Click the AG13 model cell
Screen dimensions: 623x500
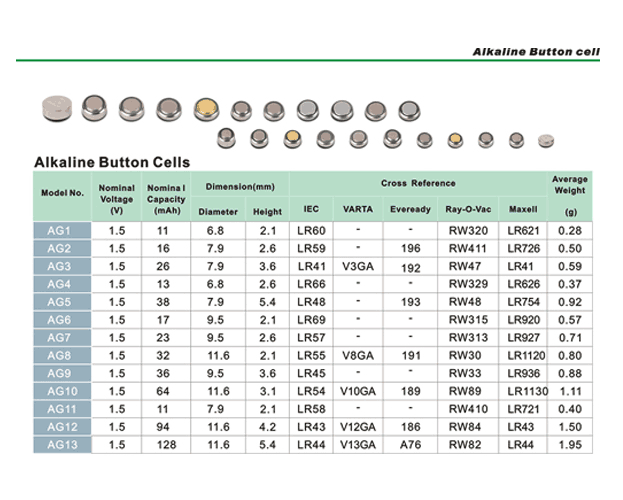pos(62,443)
